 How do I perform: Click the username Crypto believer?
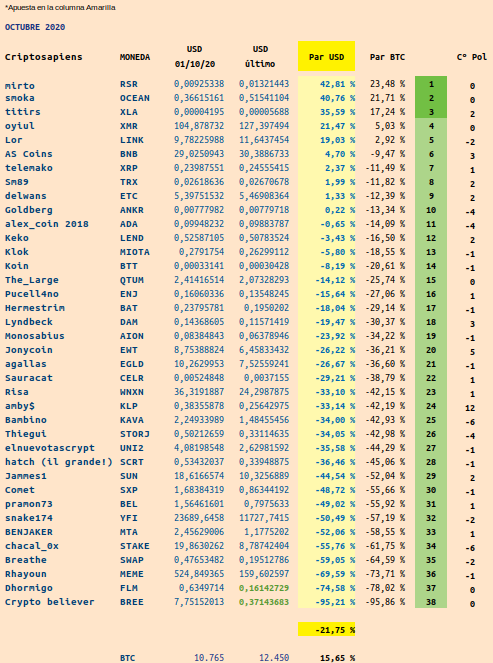(49, 601)
